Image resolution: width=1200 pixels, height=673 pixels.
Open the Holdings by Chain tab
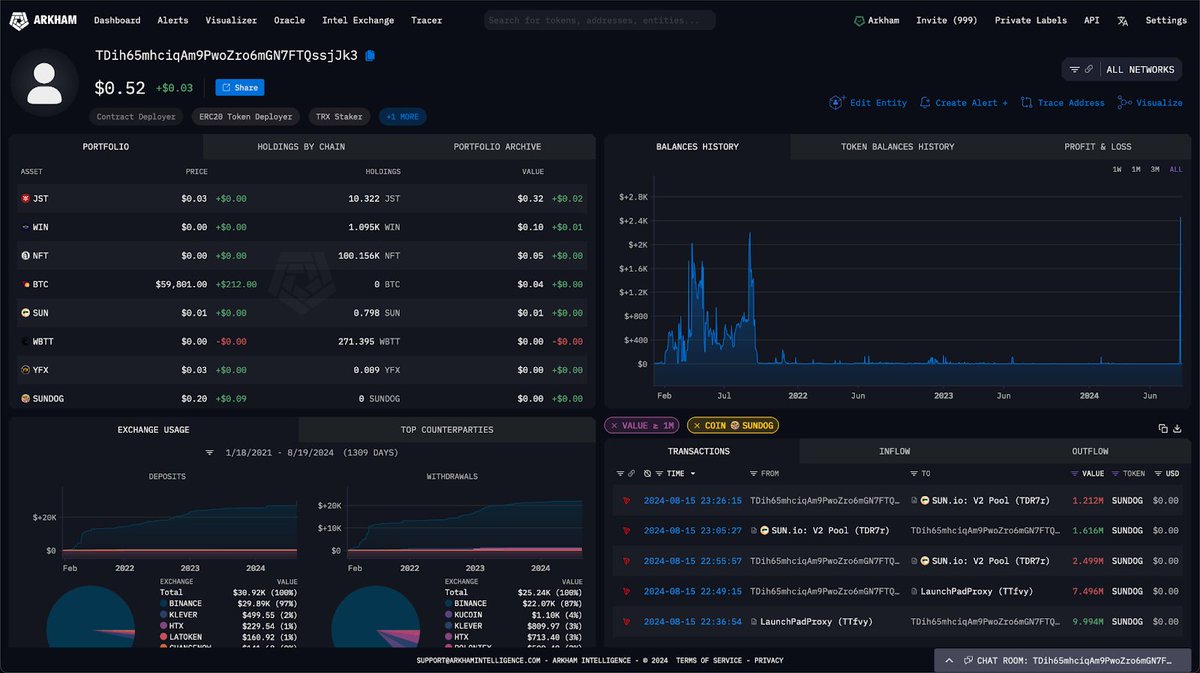pos(301,146)
